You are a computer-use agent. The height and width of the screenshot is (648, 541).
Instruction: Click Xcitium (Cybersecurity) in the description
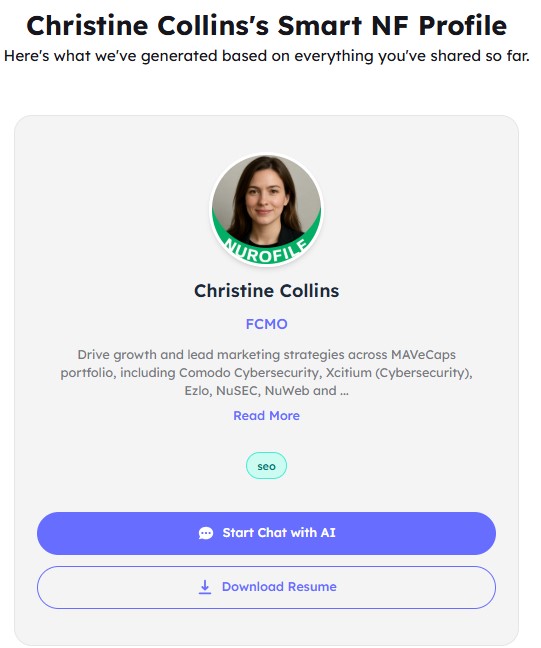coord(398,373)
